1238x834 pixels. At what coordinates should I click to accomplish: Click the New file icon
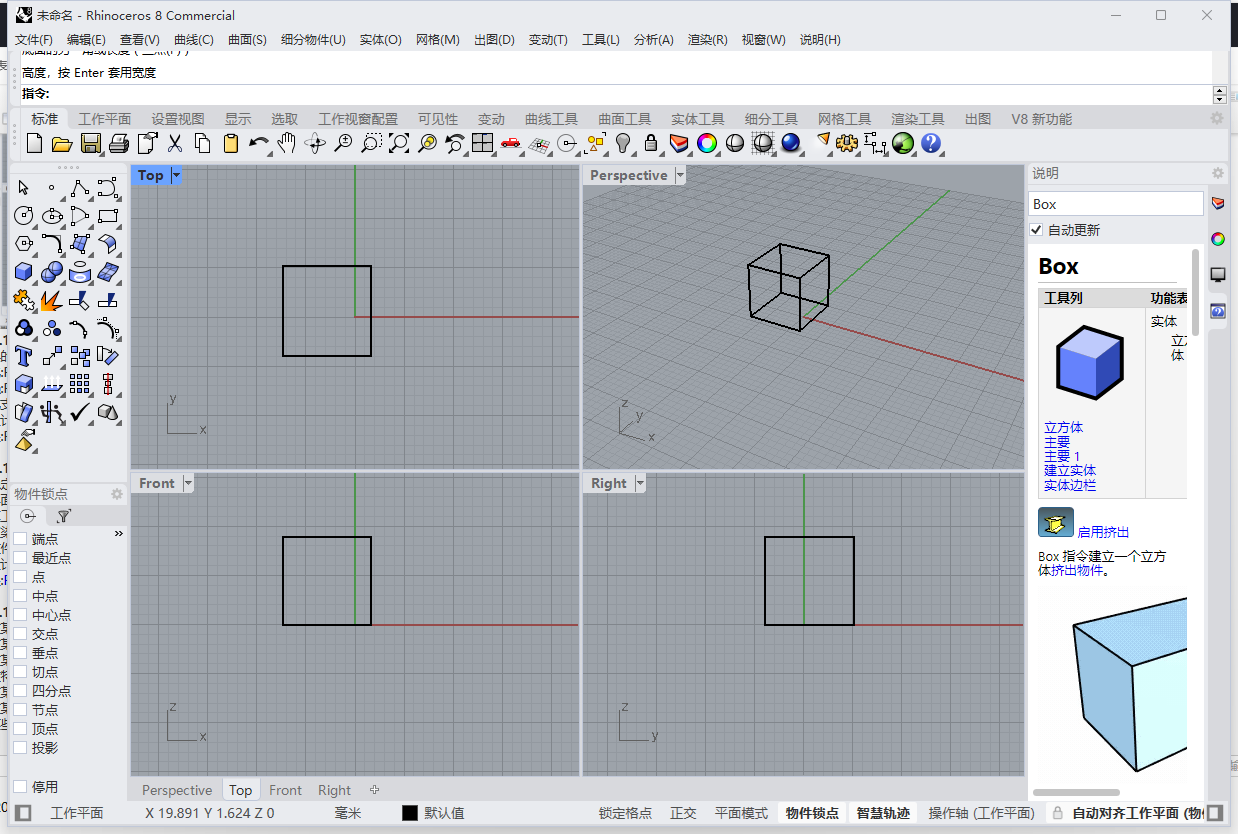pos(34,143)
